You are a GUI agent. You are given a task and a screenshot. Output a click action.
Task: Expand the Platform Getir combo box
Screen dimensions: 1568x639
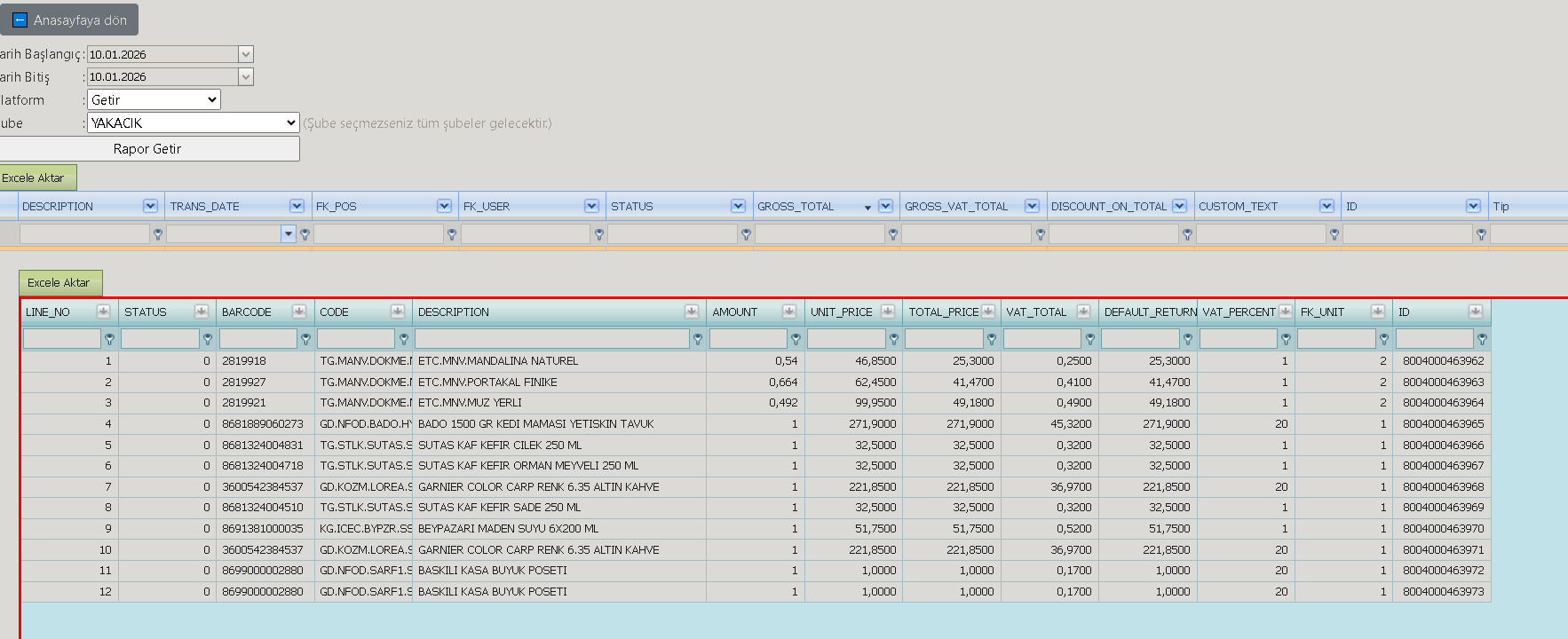(154, 100)
